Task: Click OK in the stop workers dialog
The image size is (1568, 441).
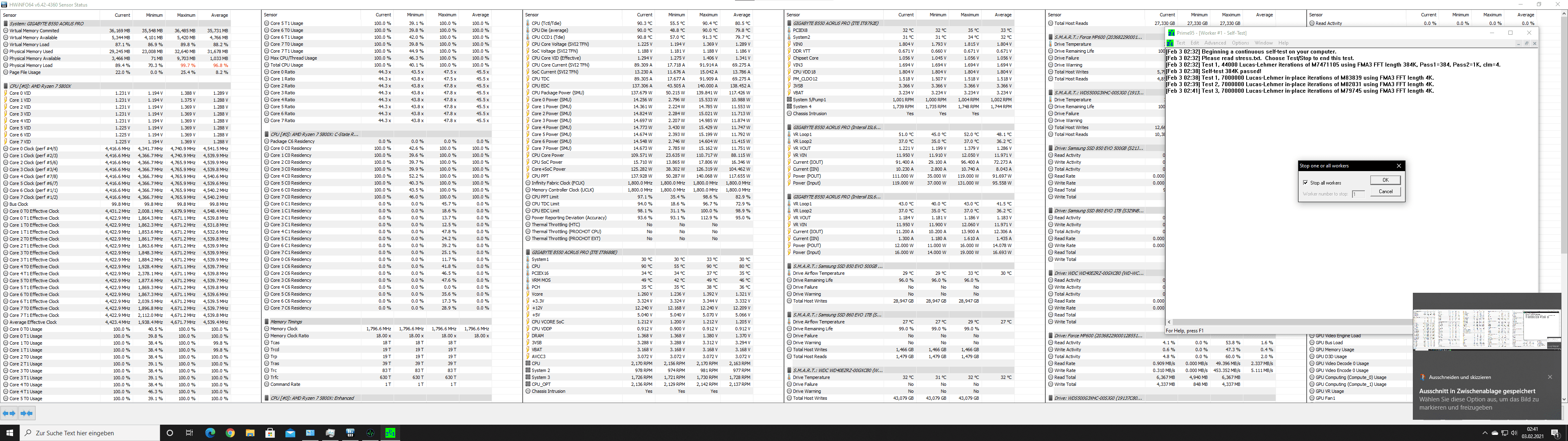Action: (x=1385, y=180)
